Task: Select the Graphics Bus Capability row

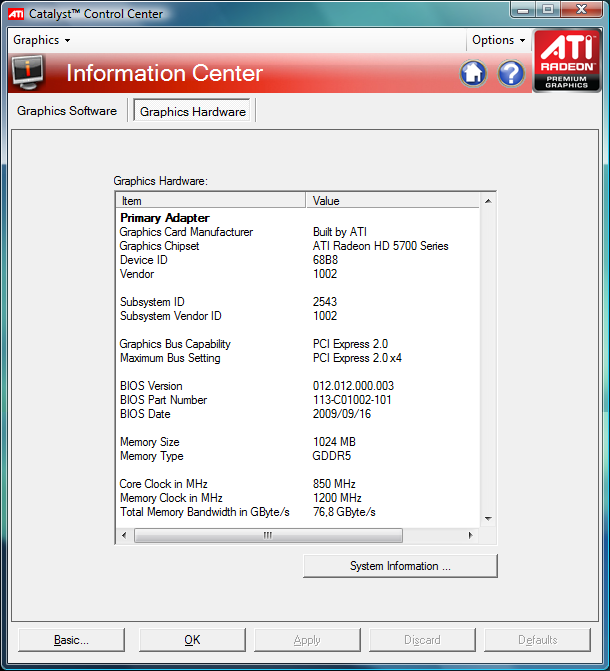Action: [298, 344]
